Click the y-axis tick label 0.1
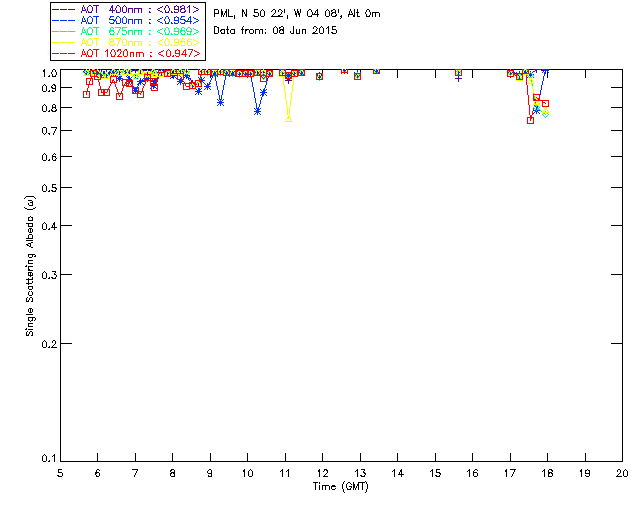640x512 pixels. 49,459
